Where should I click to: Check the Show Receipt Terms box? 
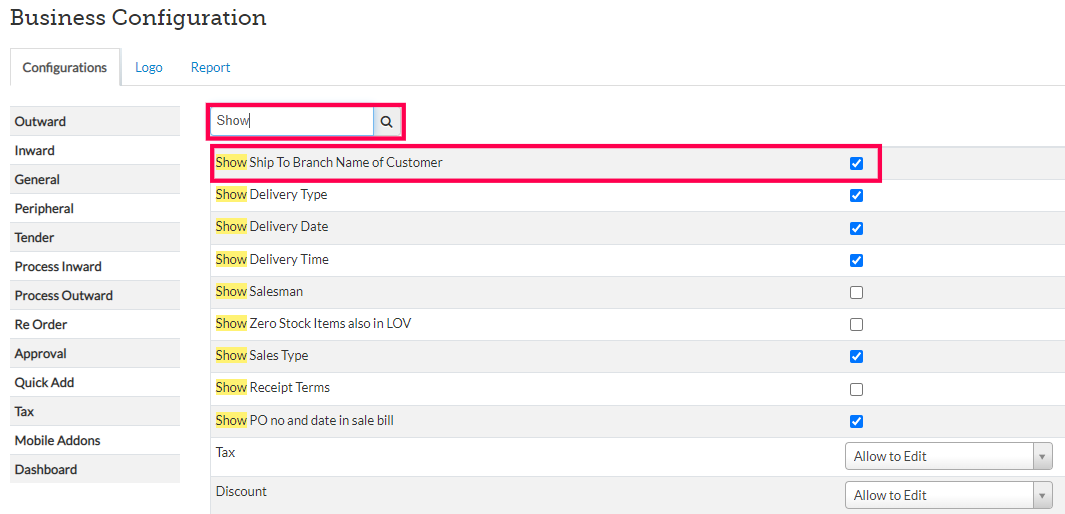(856, 389)
